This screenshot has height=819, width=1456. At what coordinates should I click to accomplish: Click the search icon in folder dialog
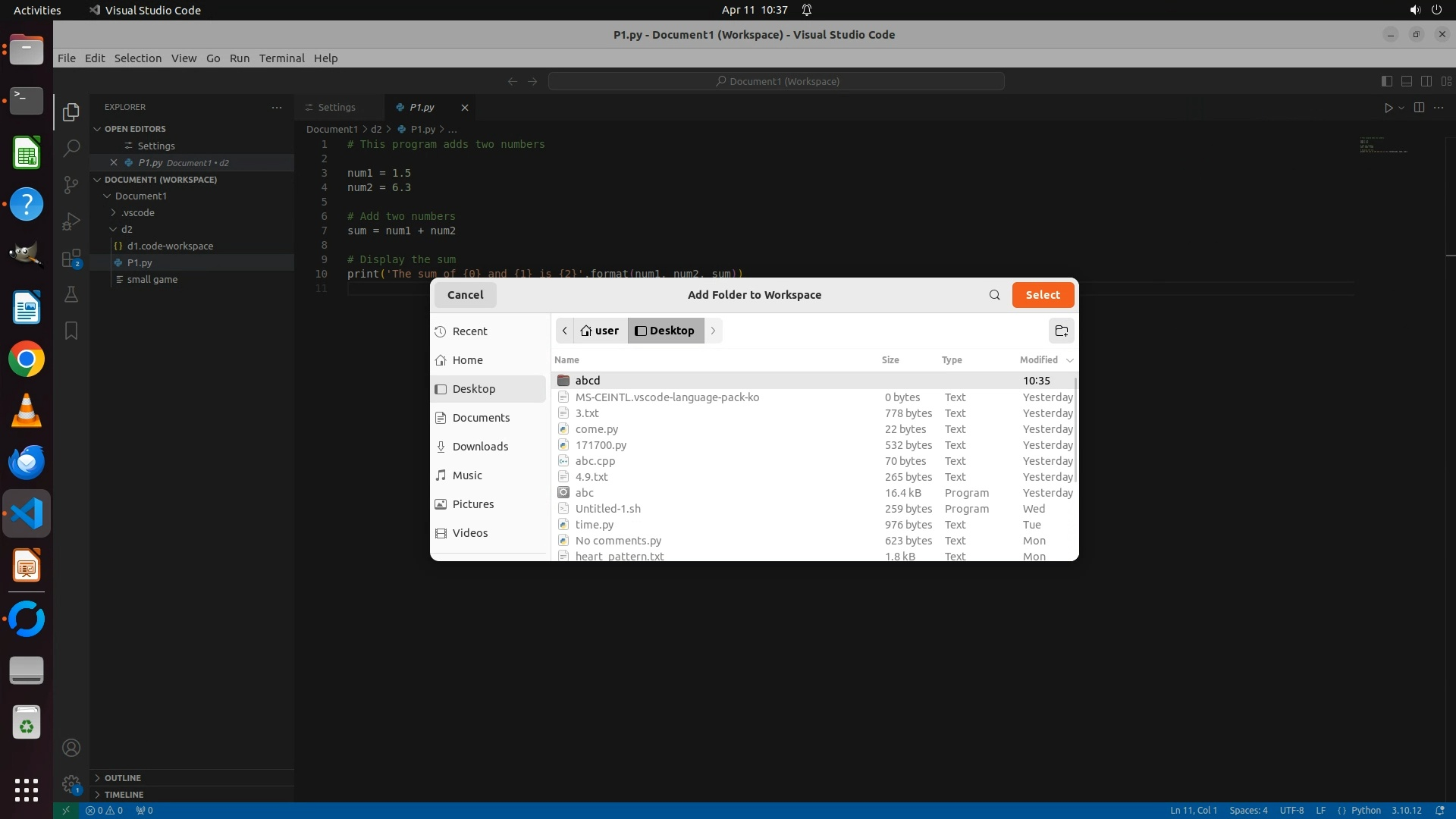coord(994,295)
